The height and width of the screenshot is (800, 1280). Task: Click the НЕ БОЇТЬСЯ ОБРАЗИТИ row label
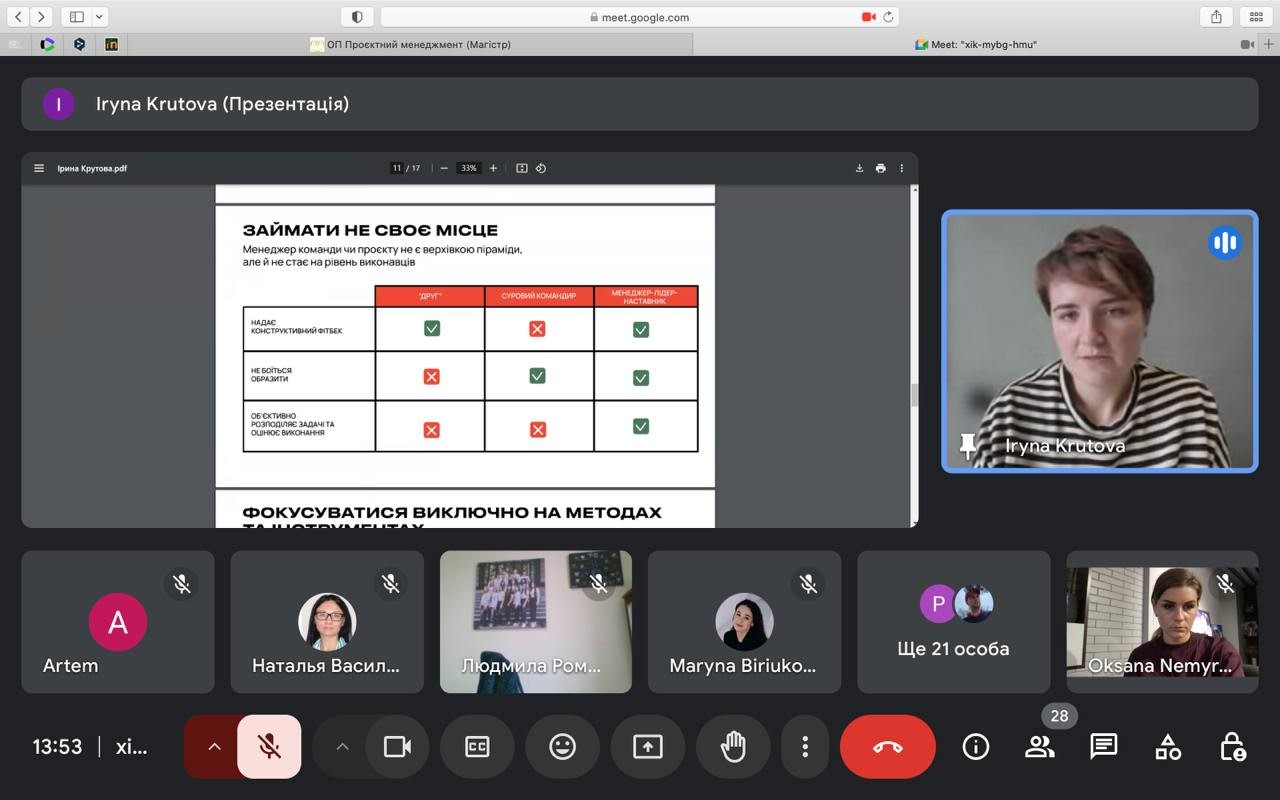[x=272, y=375]
